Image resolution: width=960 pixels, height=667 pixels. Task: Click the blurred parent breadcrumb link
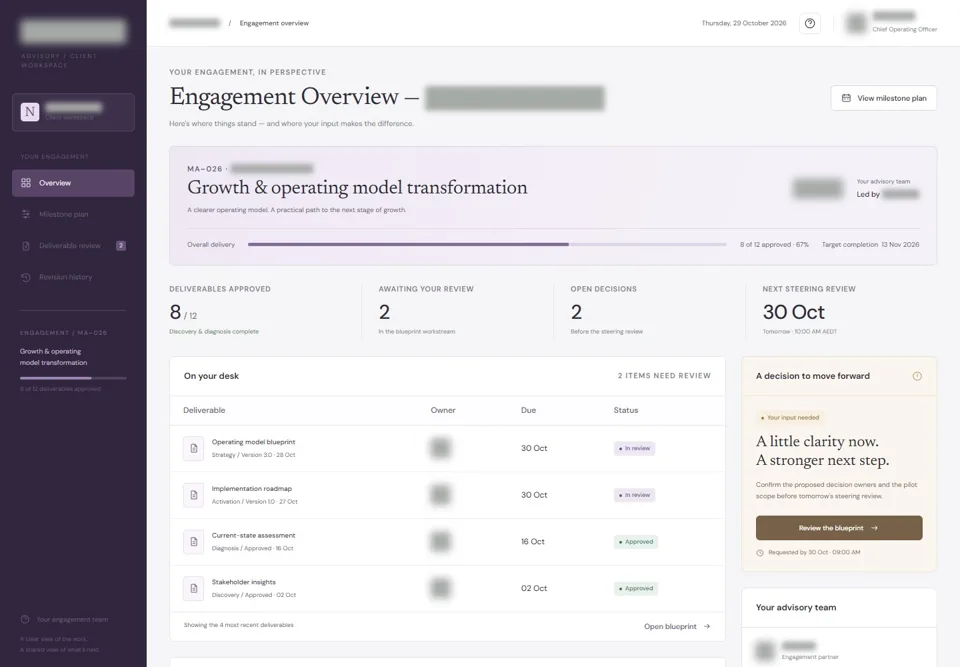click(195, 23)
